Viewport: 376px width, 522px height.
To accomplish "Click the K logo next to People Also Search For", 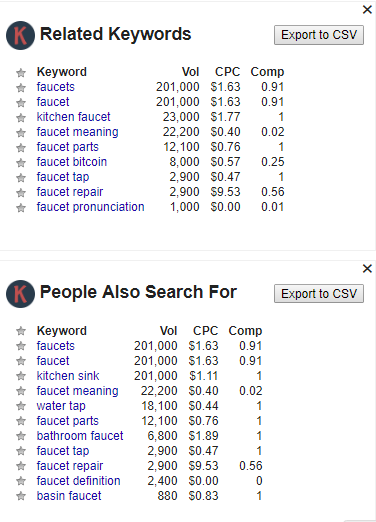I will coord(20,294).
